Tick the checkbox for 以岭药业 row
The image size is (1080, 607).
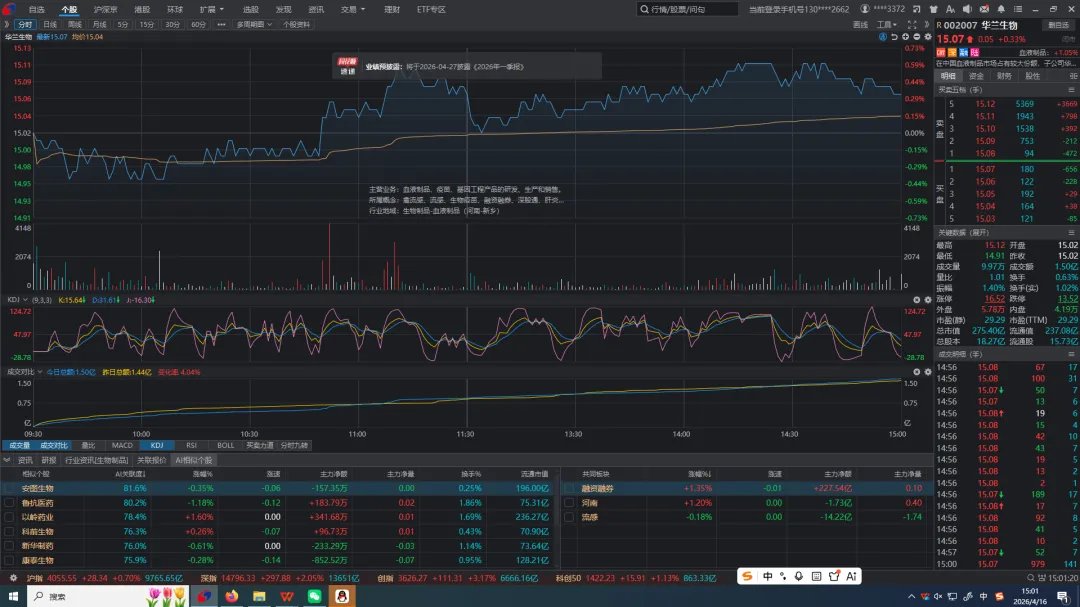[9, 517]
